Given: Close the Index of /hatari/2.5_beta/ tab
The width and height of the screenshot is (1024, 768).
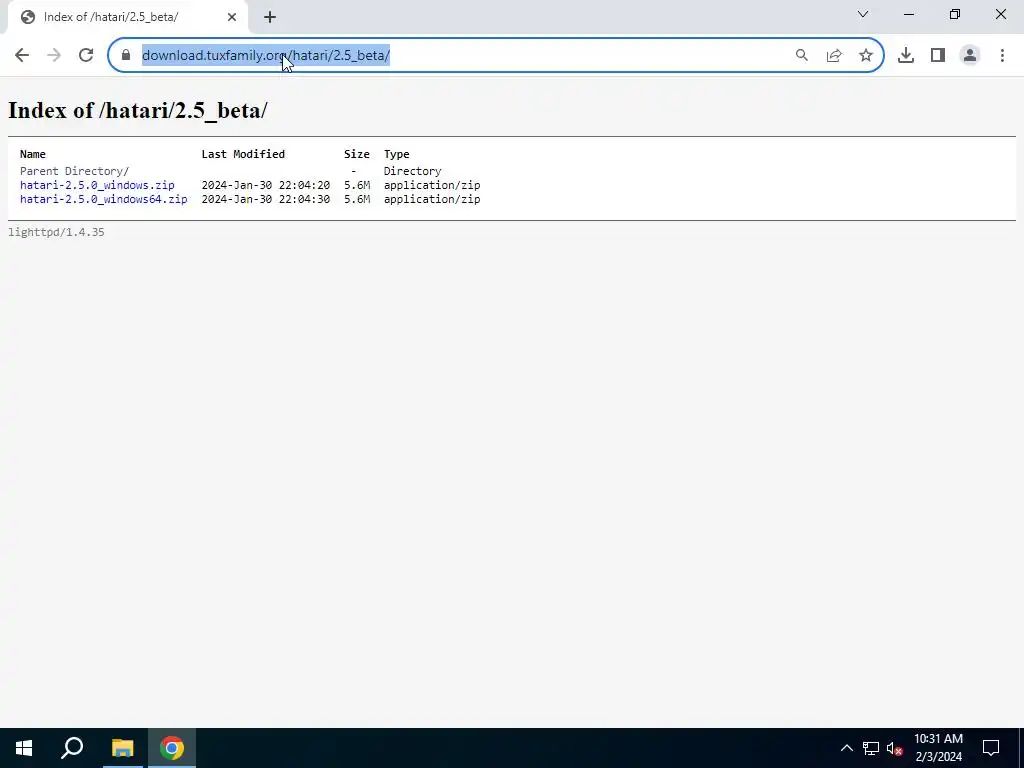Looking at the screenshot, I should click(232, 17).
